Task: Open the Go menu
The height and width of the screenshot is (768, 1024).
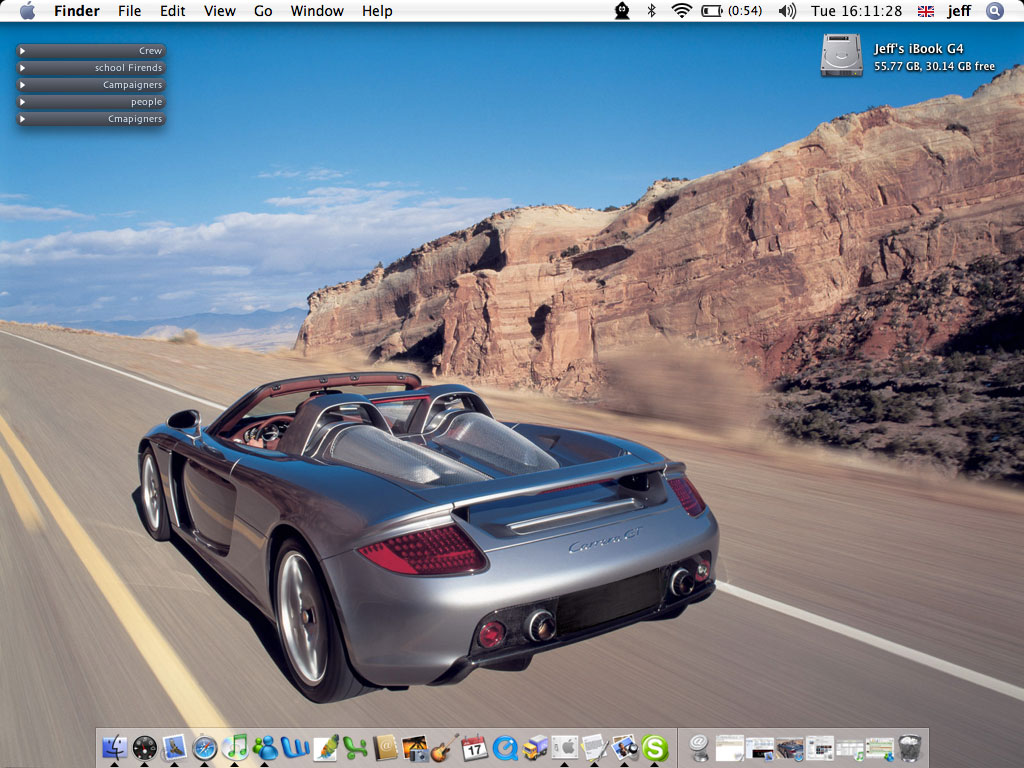Action: pyautogui.click(x=263, y=11)
